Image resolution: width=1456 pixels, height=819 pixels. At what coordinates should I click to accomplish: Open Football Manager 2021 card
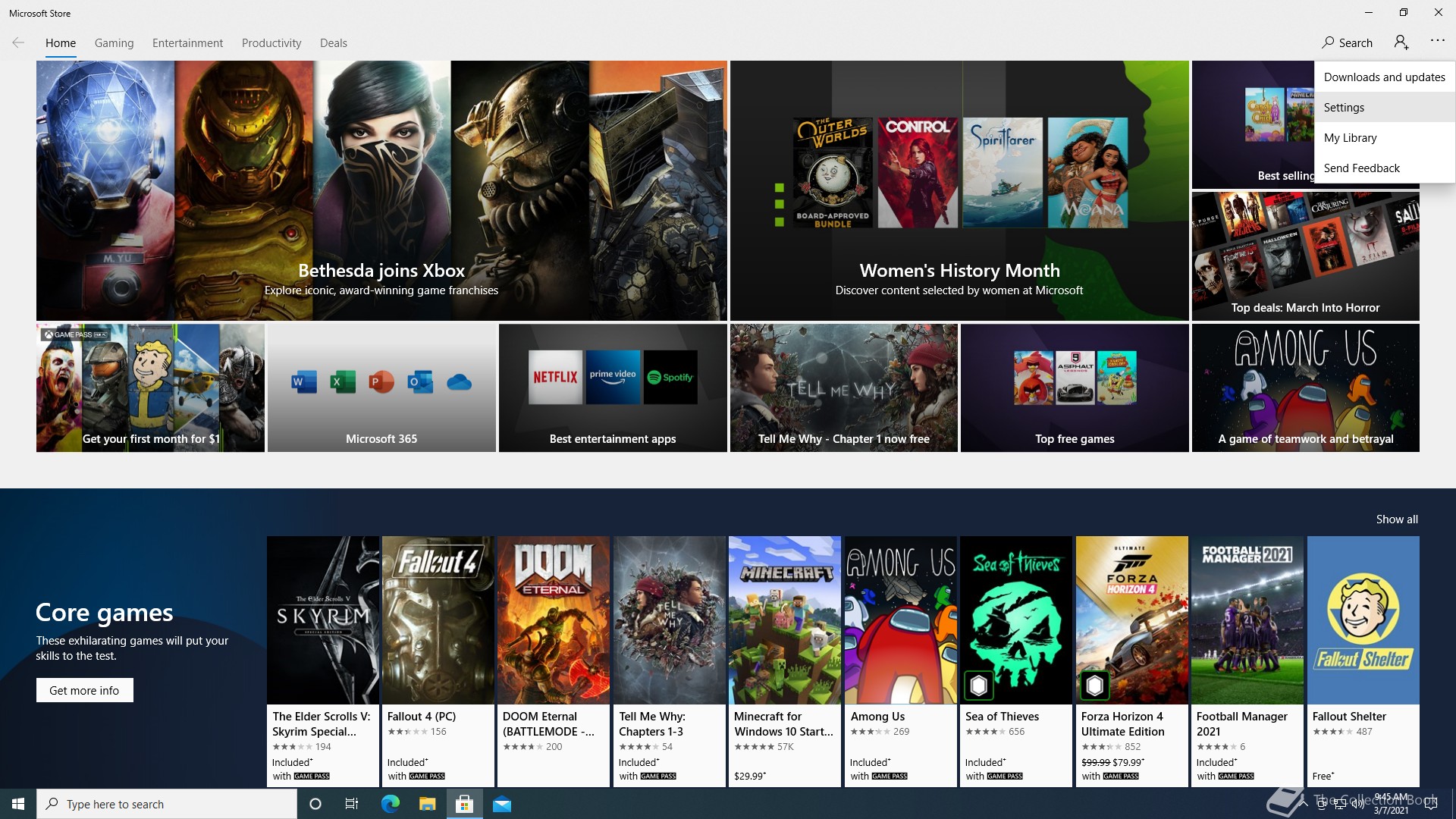[x=1247, y=661]
